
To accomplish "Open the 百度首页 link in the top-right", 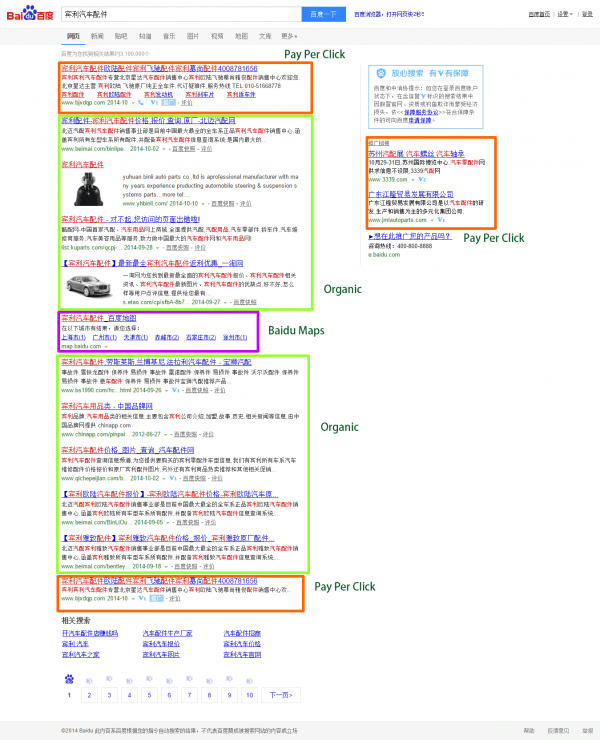I will 539,14.
